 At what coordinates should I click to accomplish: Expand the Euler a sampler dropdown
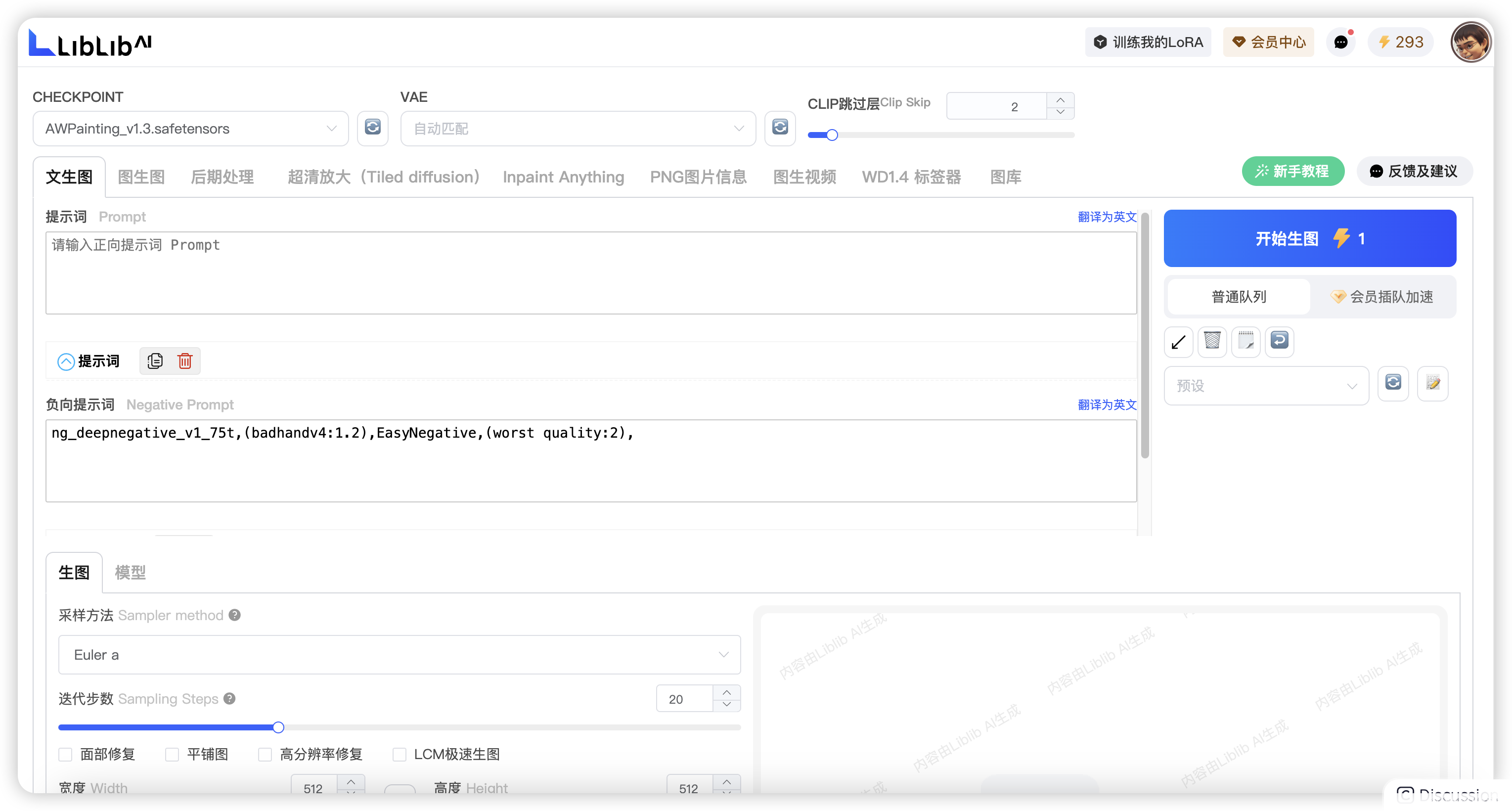pyautogui.click(x=399, y=655)
